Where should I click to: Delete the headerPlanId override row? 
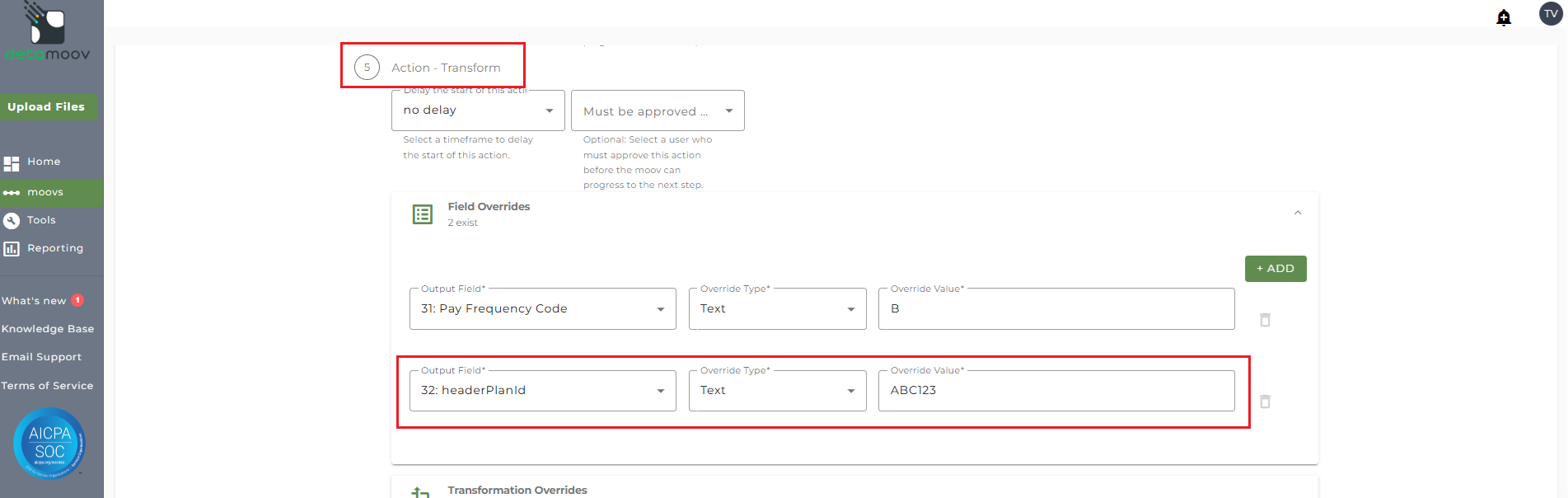[1265, 402]
